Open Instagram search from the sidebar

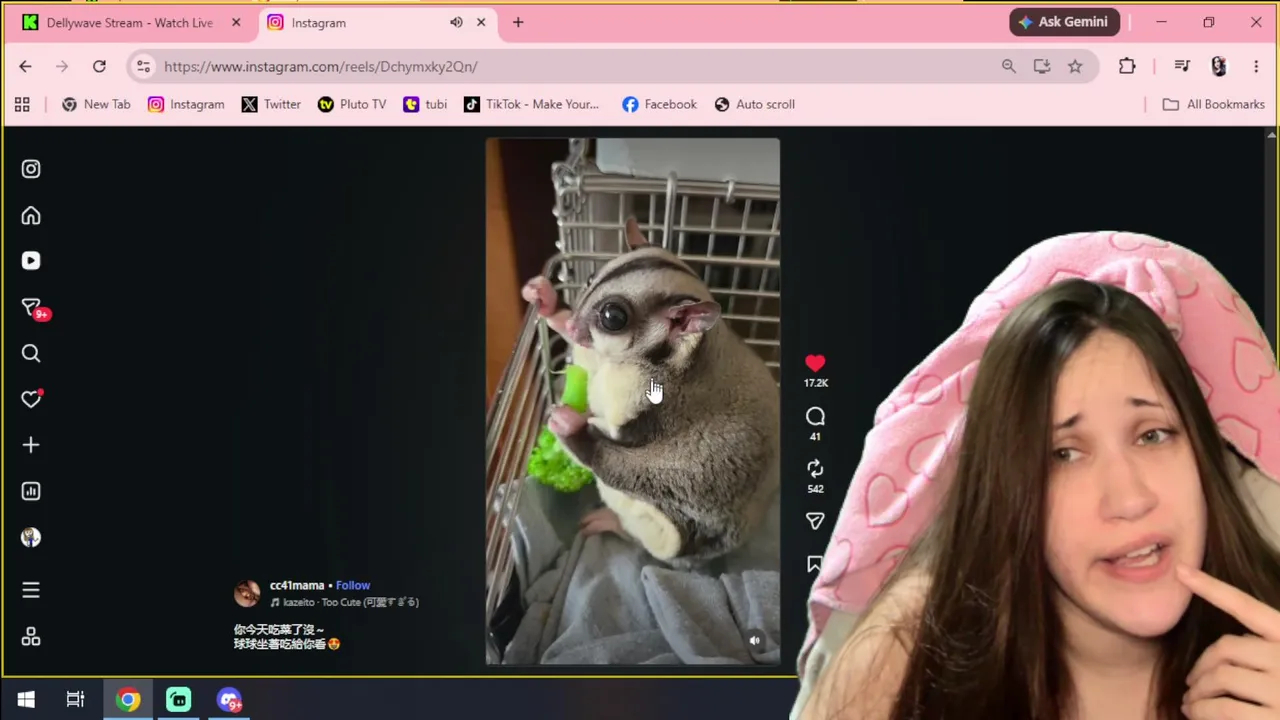pos(31,353)
